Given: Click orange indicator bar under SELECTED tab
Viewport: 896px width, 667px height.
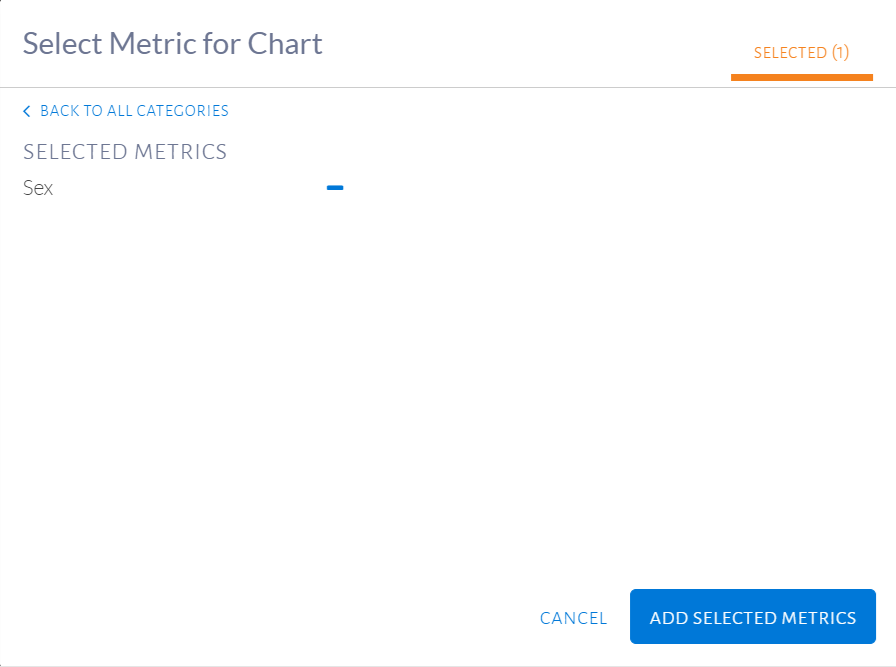Looking at the screenshot, I should coord(801,77).
